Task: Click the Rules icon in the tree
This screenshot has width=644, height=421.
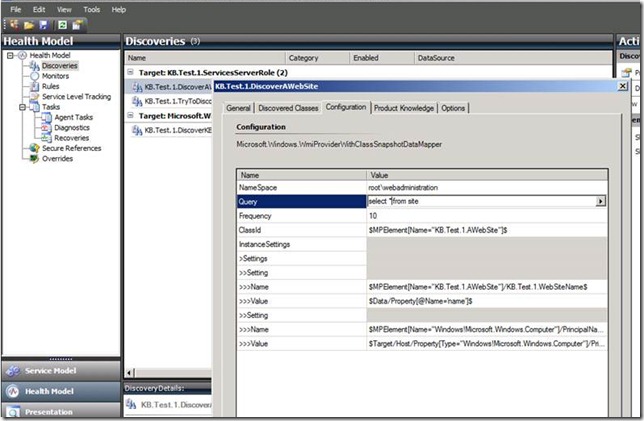Action: click(x=35, y=86)
